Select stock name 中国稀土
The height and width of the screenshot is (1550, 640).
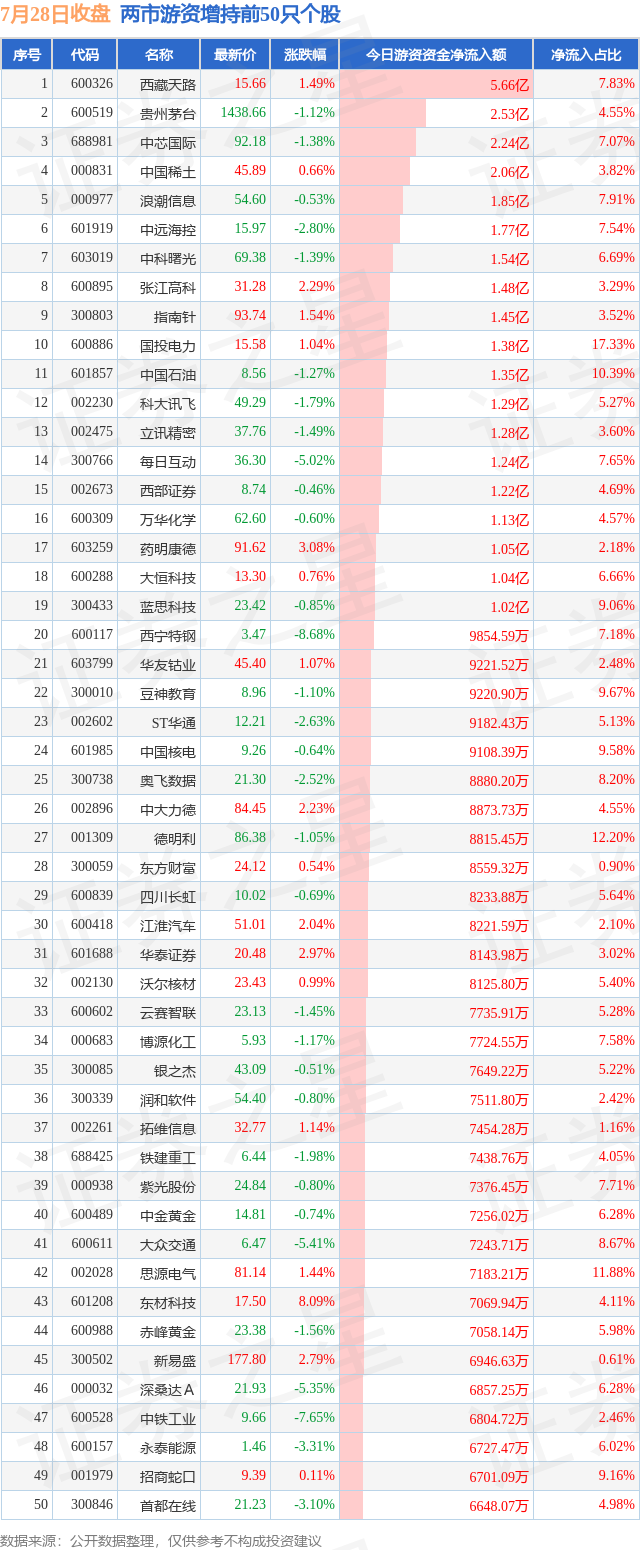168,172
